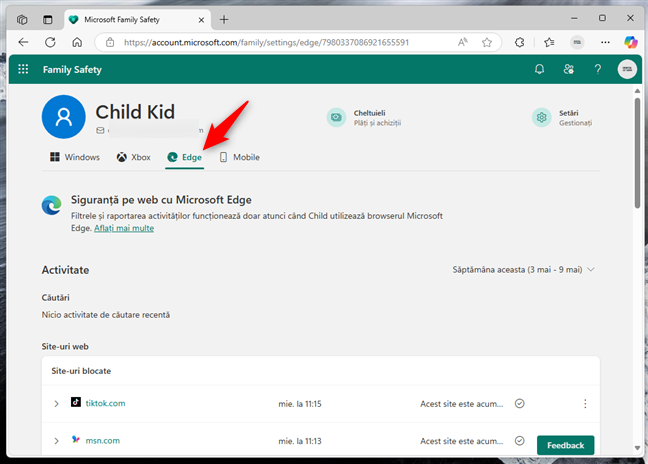Switch to the Windows tab
Screen dimensions: 648x464
(75, 157)
